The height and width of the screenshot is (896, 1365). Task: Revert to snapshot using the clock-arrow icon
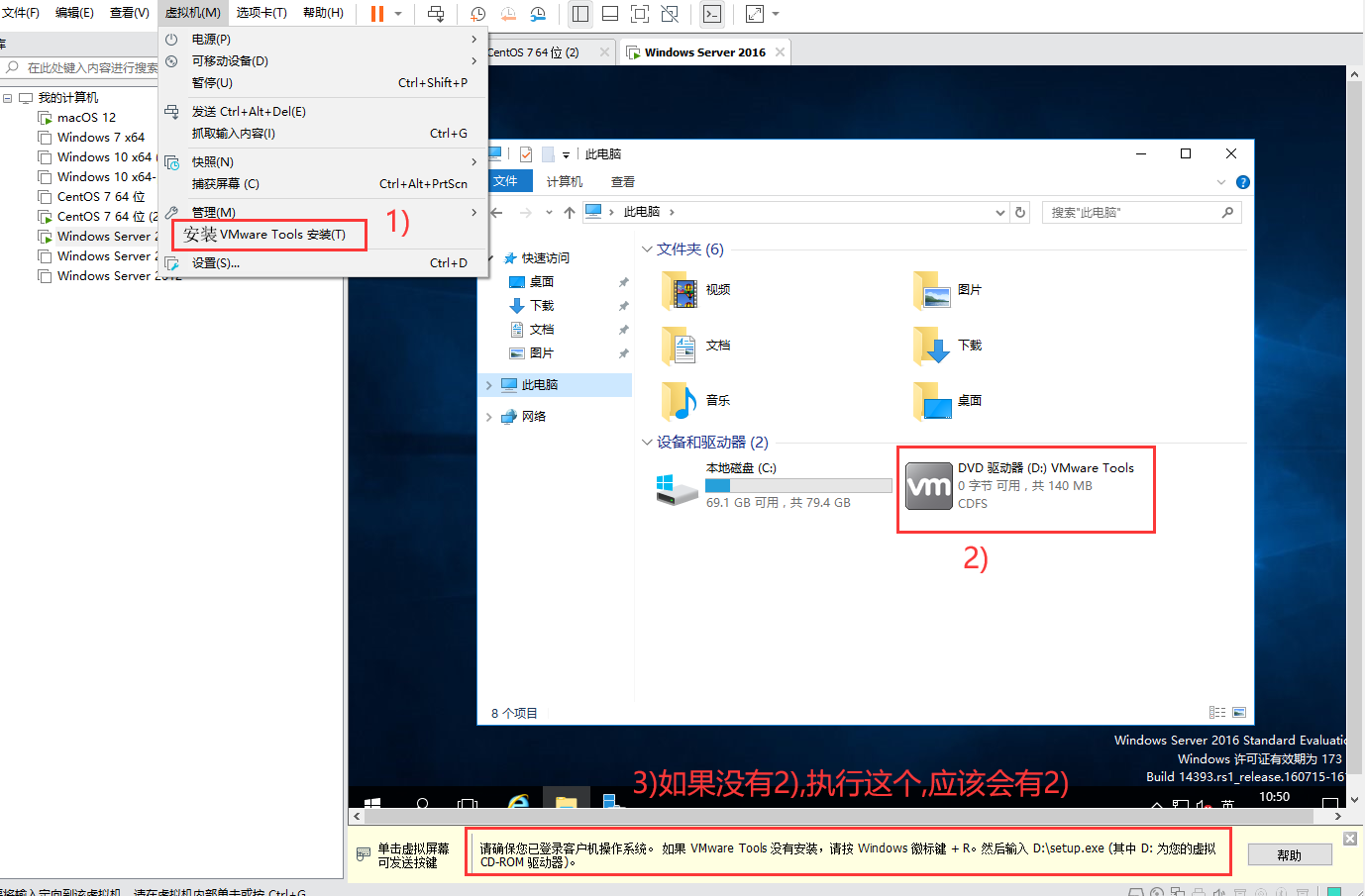click(508, 14)
